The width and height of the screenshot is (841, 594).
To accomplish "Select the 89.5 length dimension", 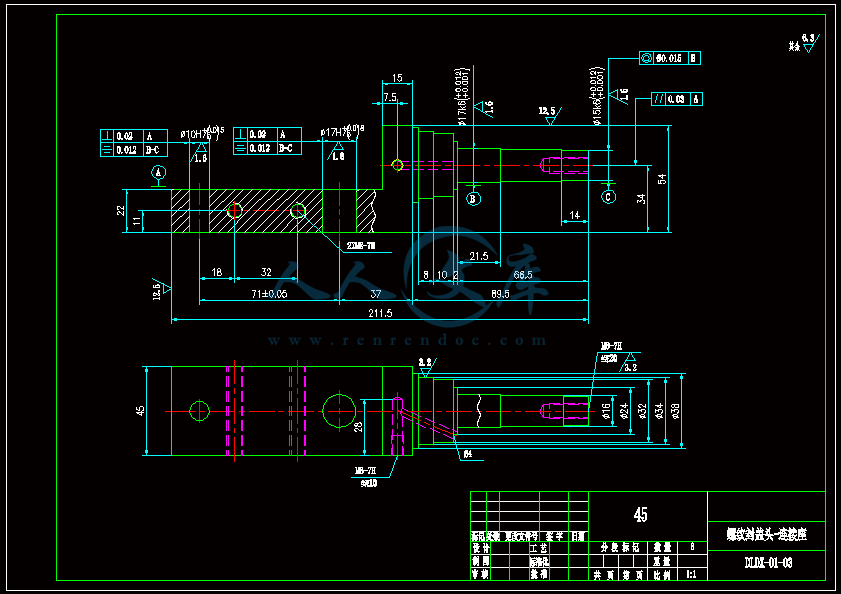I will point(500,294).
